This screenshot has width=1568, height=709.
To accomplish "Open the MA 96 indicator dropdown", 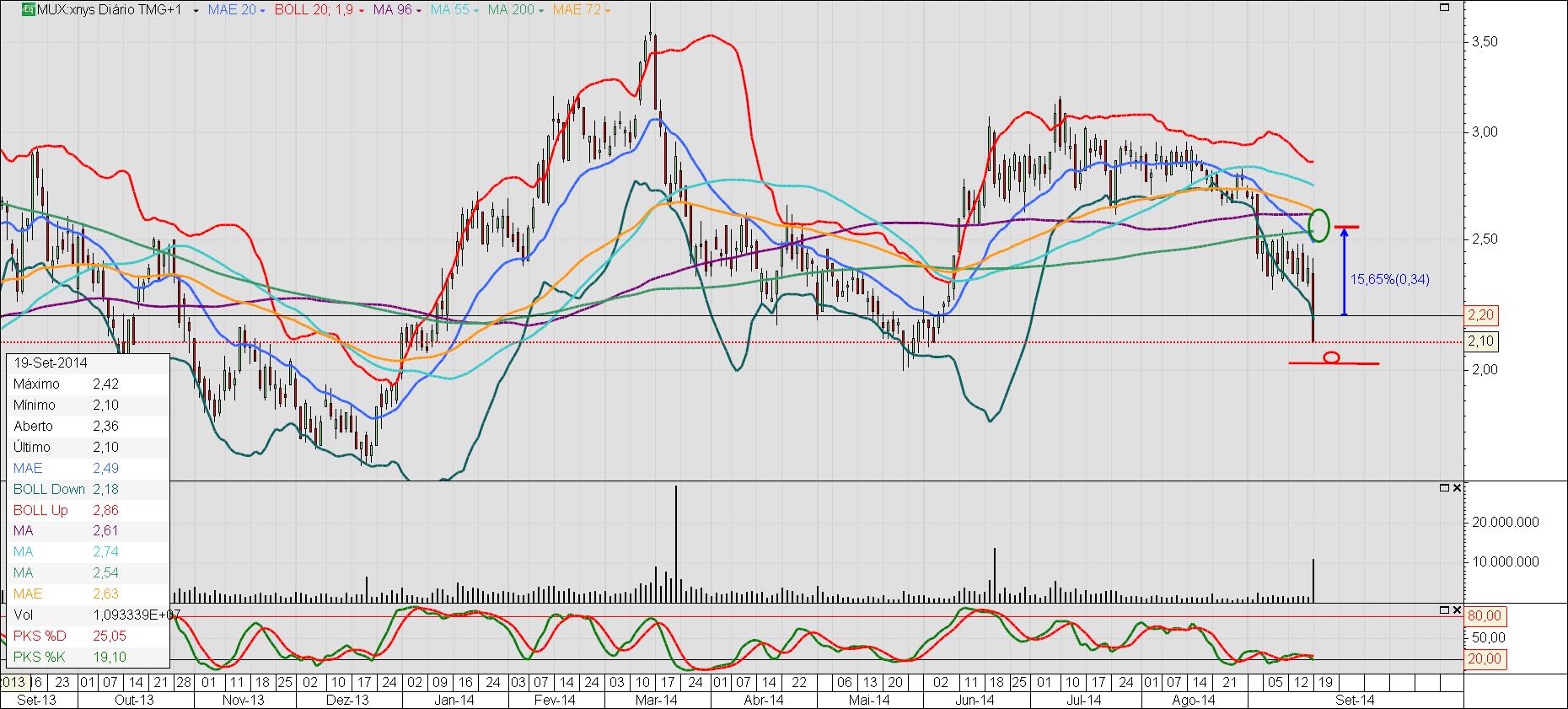I will pos(419,11).
